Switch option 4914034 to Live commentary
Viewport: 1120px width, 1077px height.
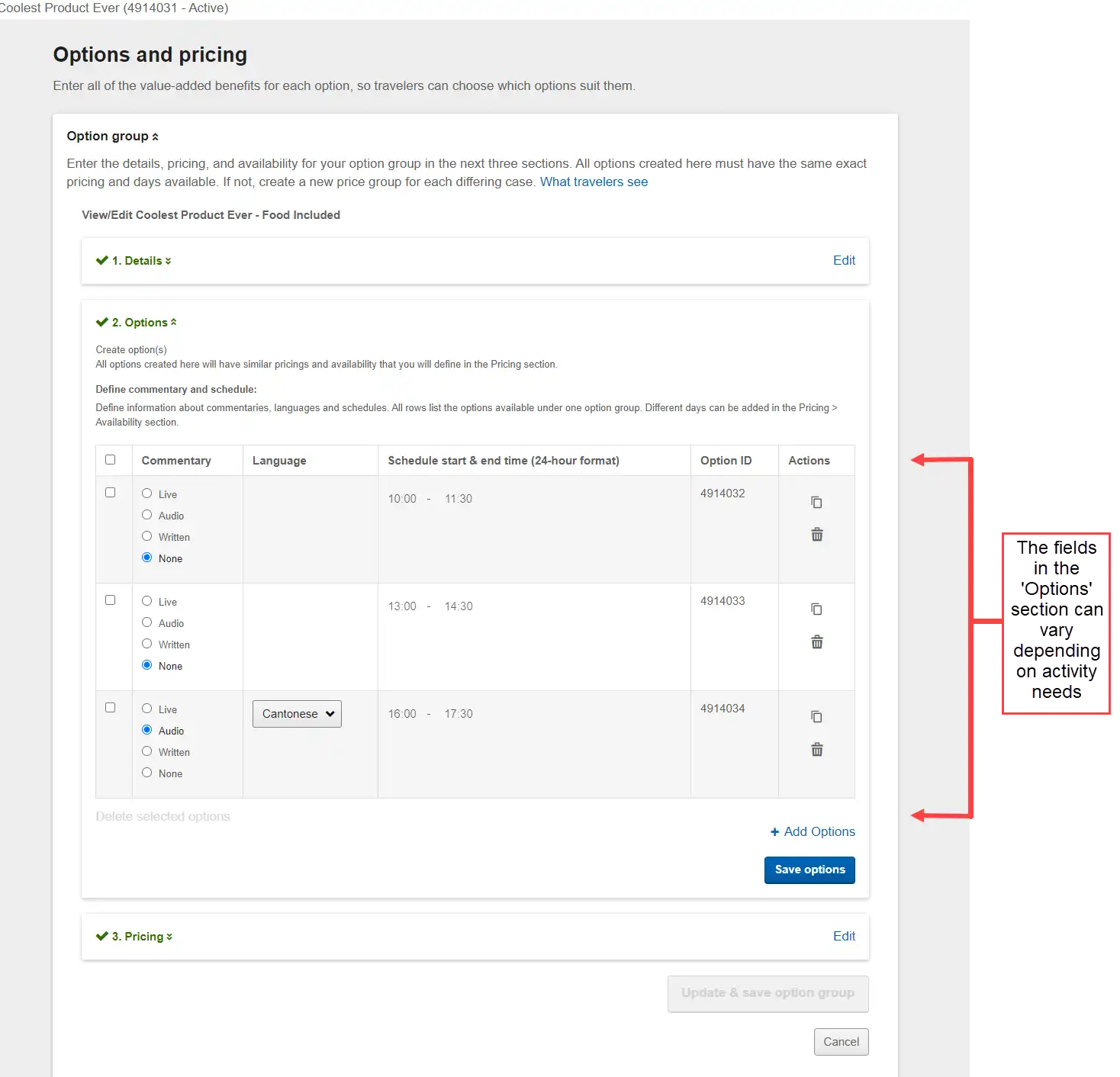[146, 709]
